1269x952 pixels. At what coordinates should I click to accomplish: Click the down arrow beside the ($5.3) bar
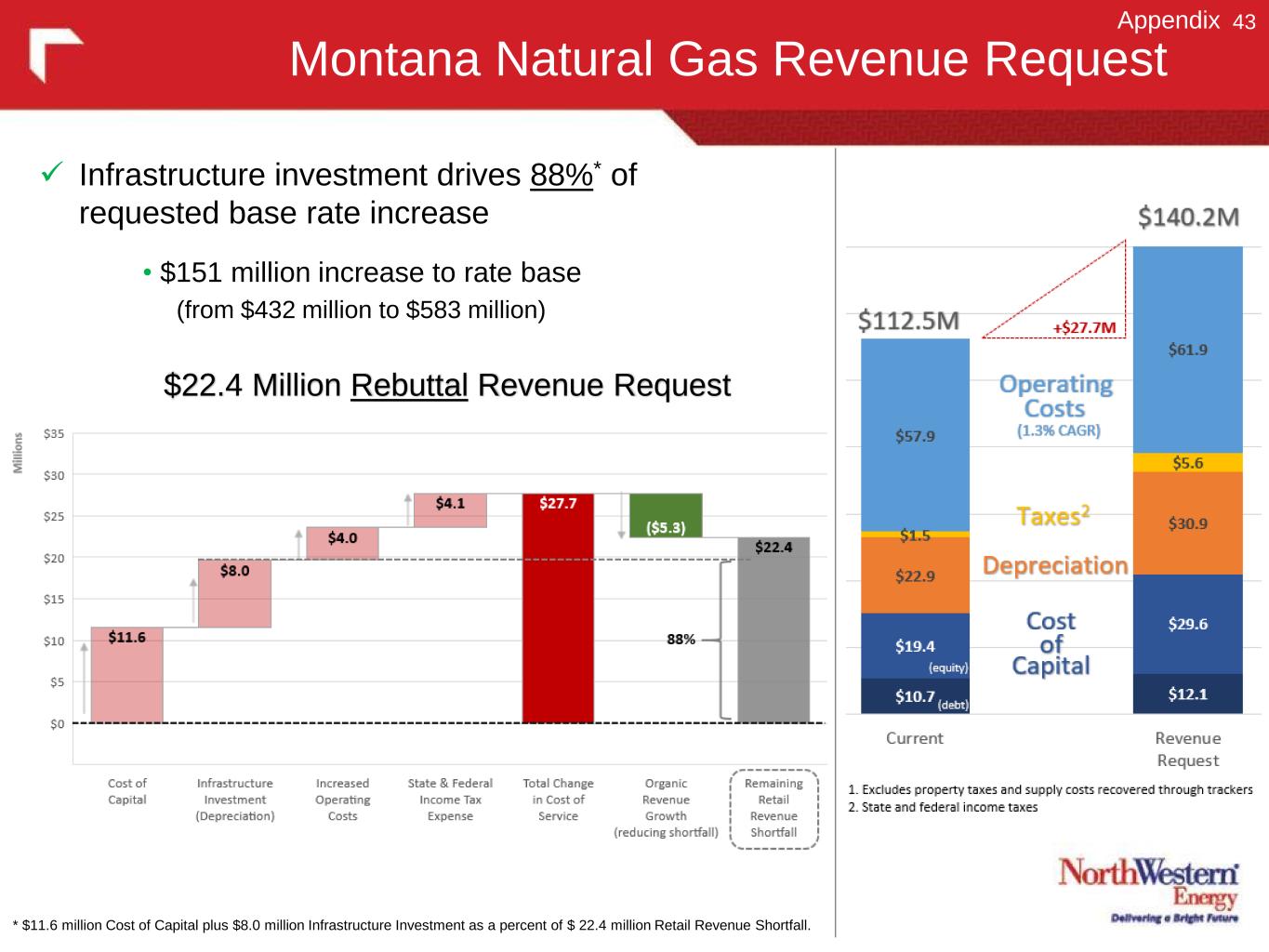[x=621, y=516]
